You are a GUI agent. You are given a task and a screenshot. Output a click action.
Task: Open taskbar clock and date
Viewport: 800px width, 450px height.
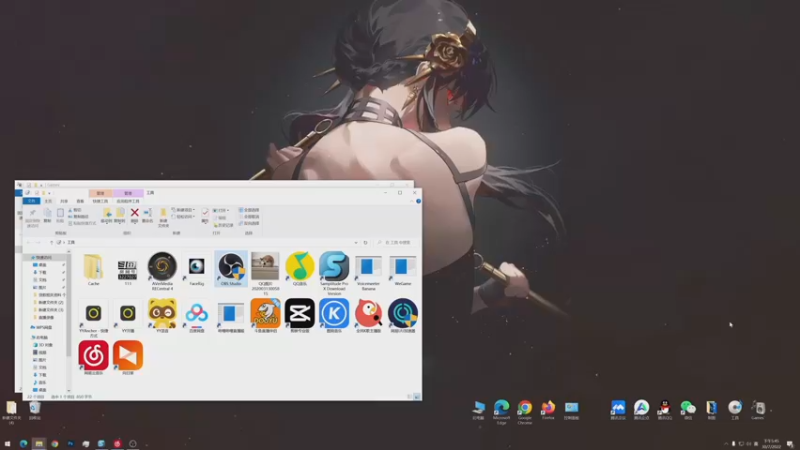771,444
